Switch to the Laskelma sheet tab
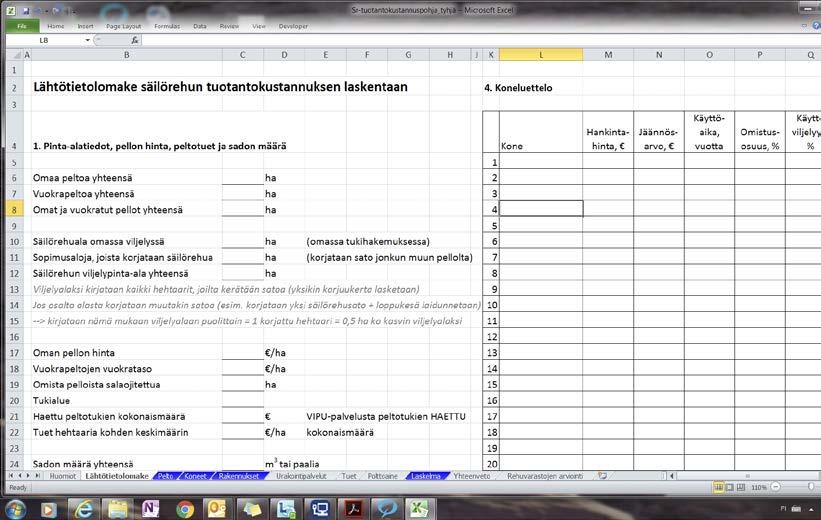The width and height of the screenshot is (821, 520). point(426,476)
